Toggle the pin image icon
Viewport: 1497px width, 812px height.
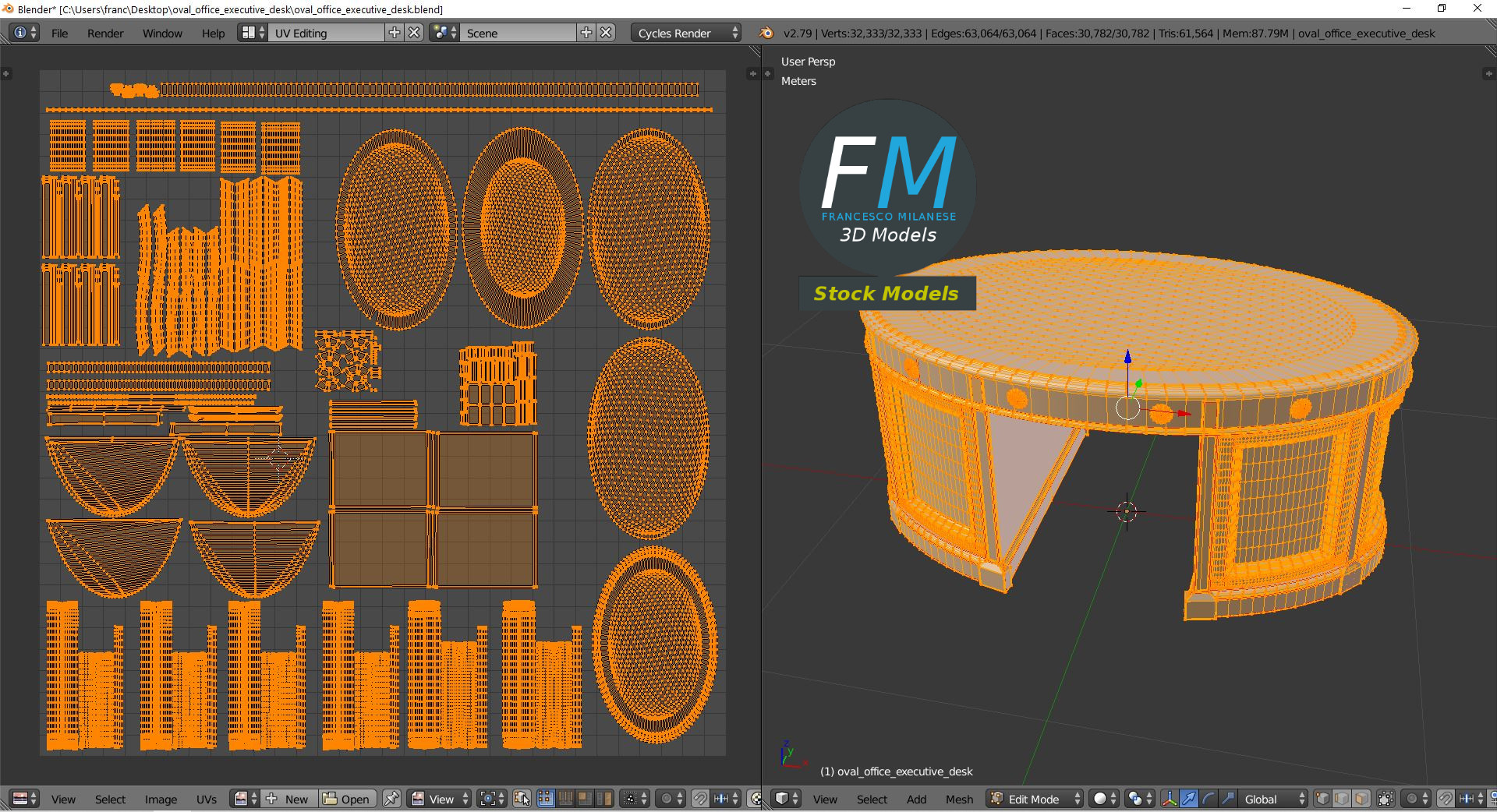coord(391,799)
